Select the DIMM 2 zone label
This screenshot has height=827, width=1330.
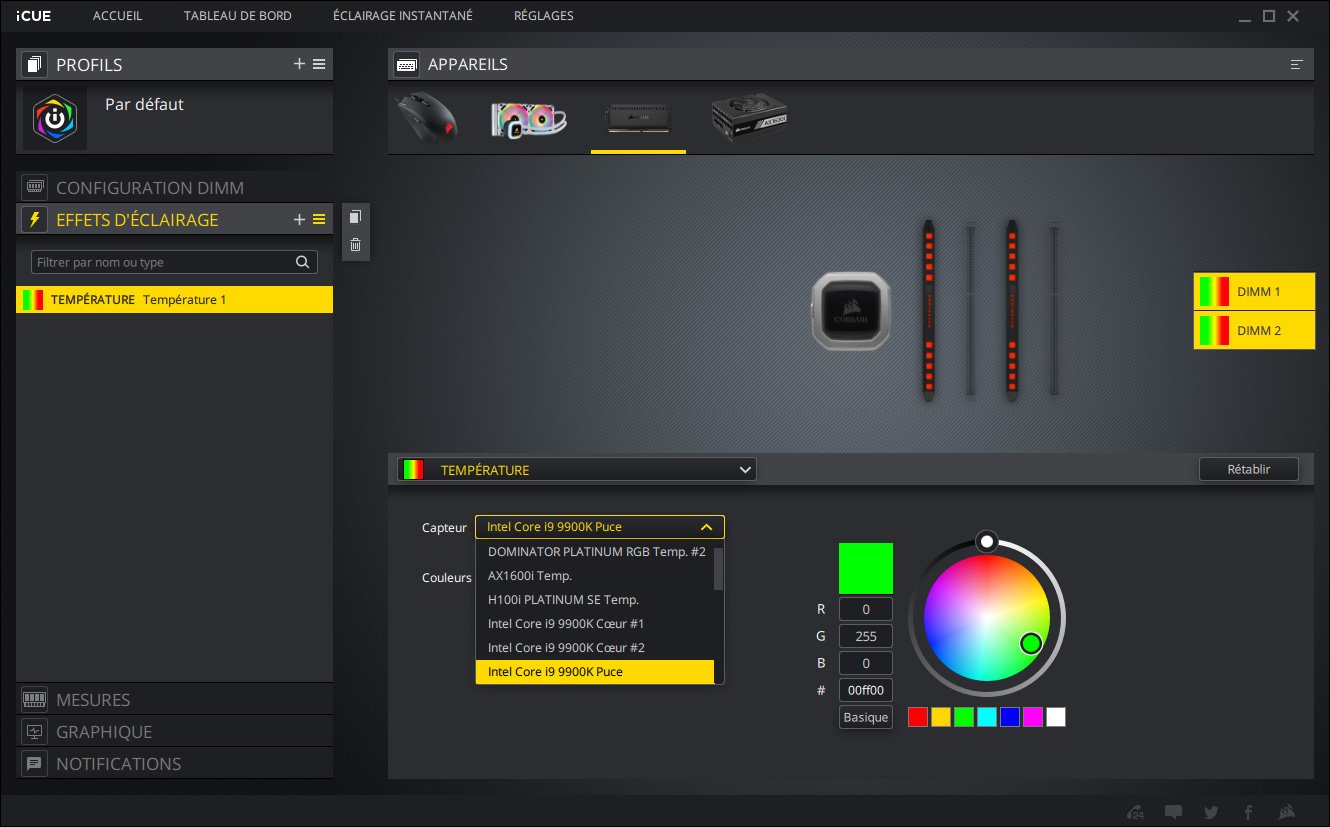[x=1254, y=330]
